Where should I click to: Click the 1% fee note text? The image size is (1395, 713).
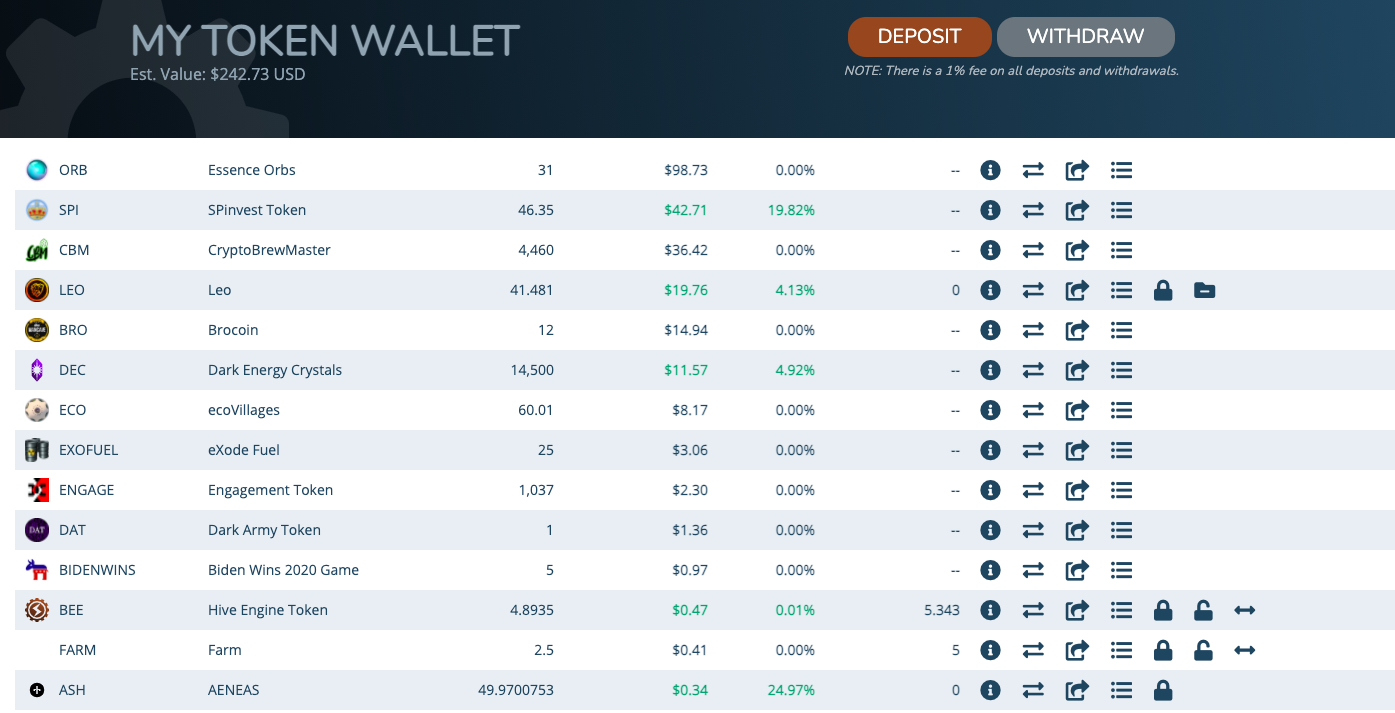tap(1012, 71)
